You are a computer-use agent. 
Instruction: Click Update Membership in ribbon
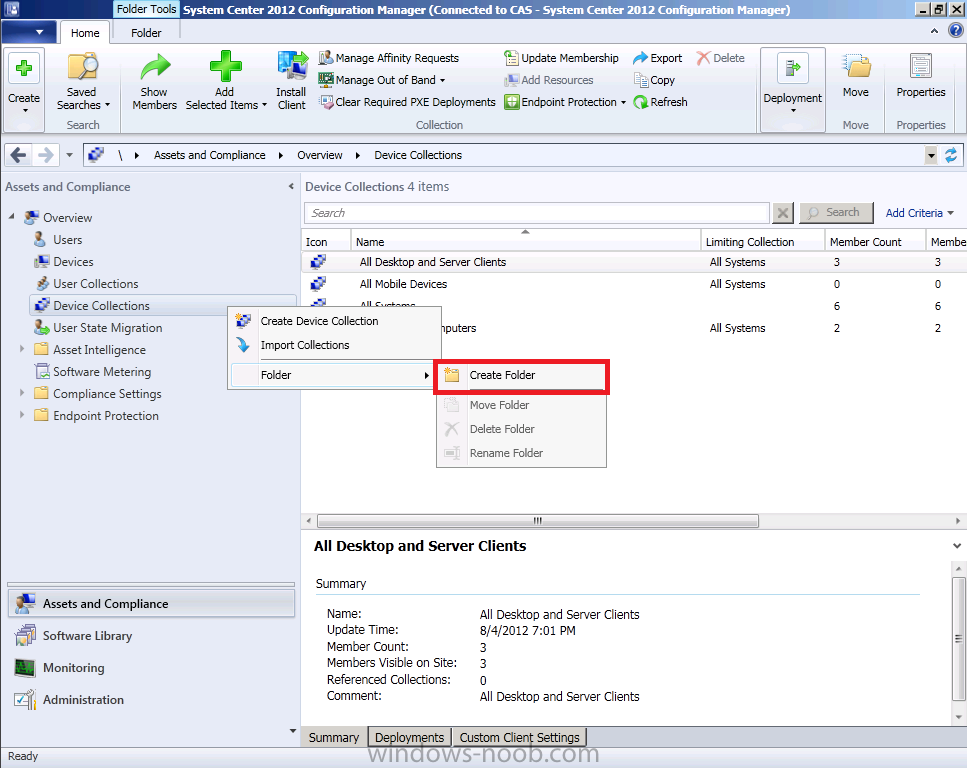pos(561,58)
